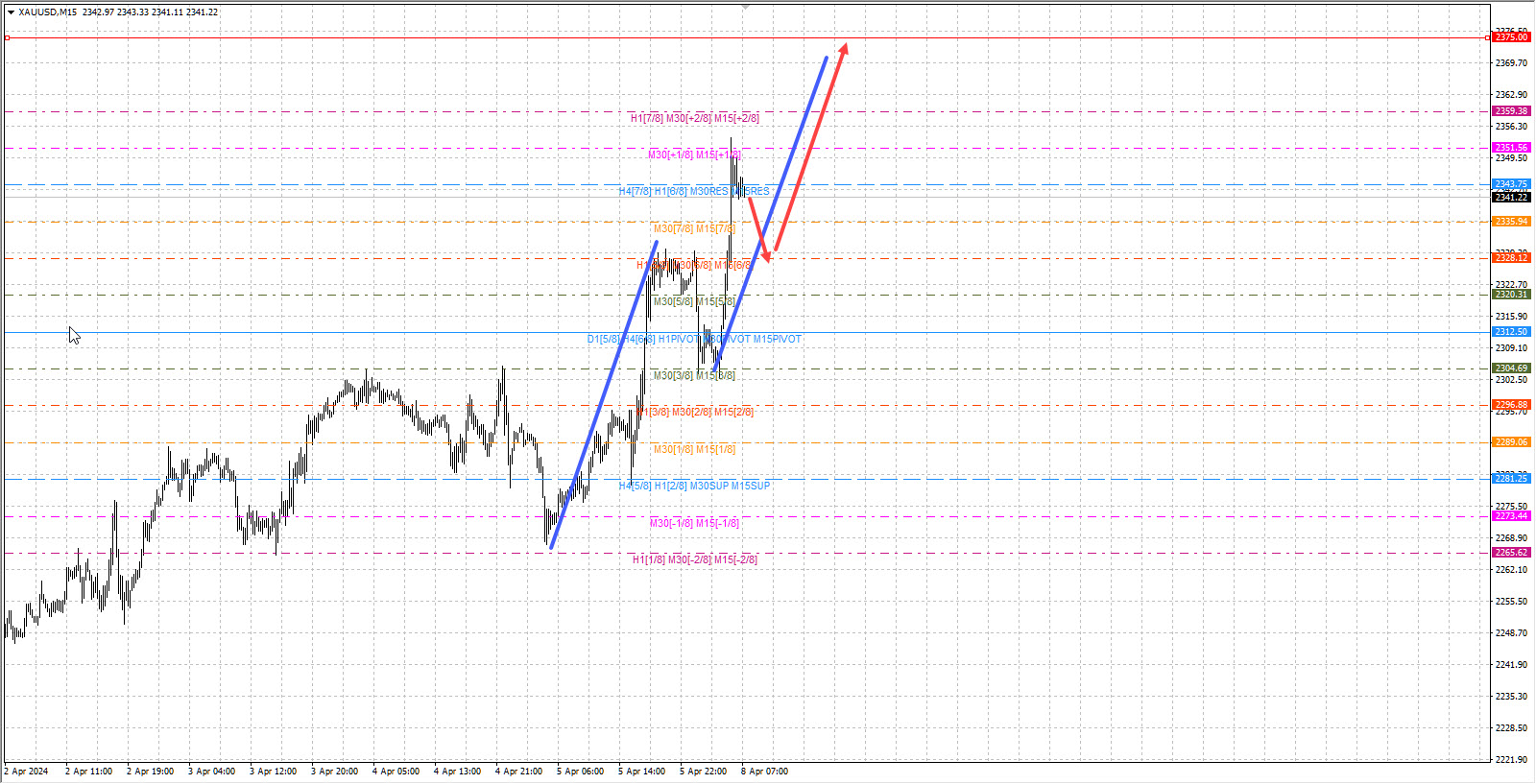This screenshot has height=784, width=1536.
Task: Click the current price 2341.22 label
Action: tap(1511, 198)
